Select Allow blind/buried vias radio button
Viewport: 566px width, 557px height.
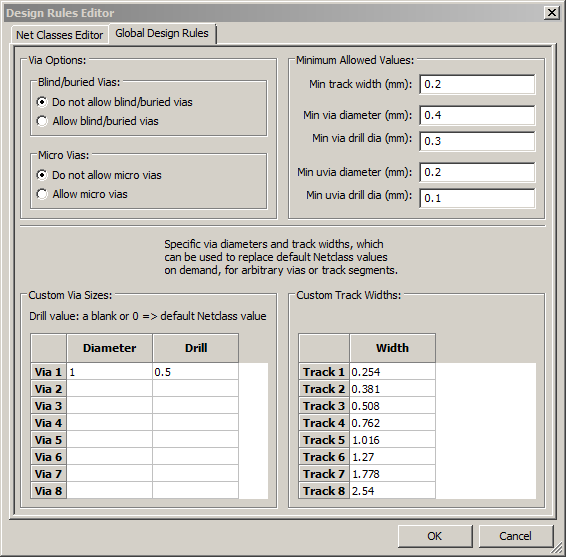pyautogui.click(x=97, y=121)
